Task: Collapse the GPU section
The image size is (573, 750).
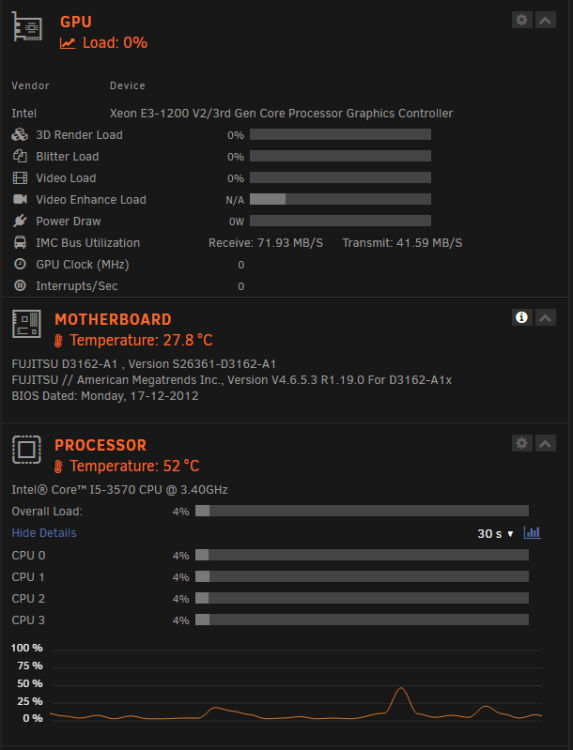Action: tap(545, 20)
